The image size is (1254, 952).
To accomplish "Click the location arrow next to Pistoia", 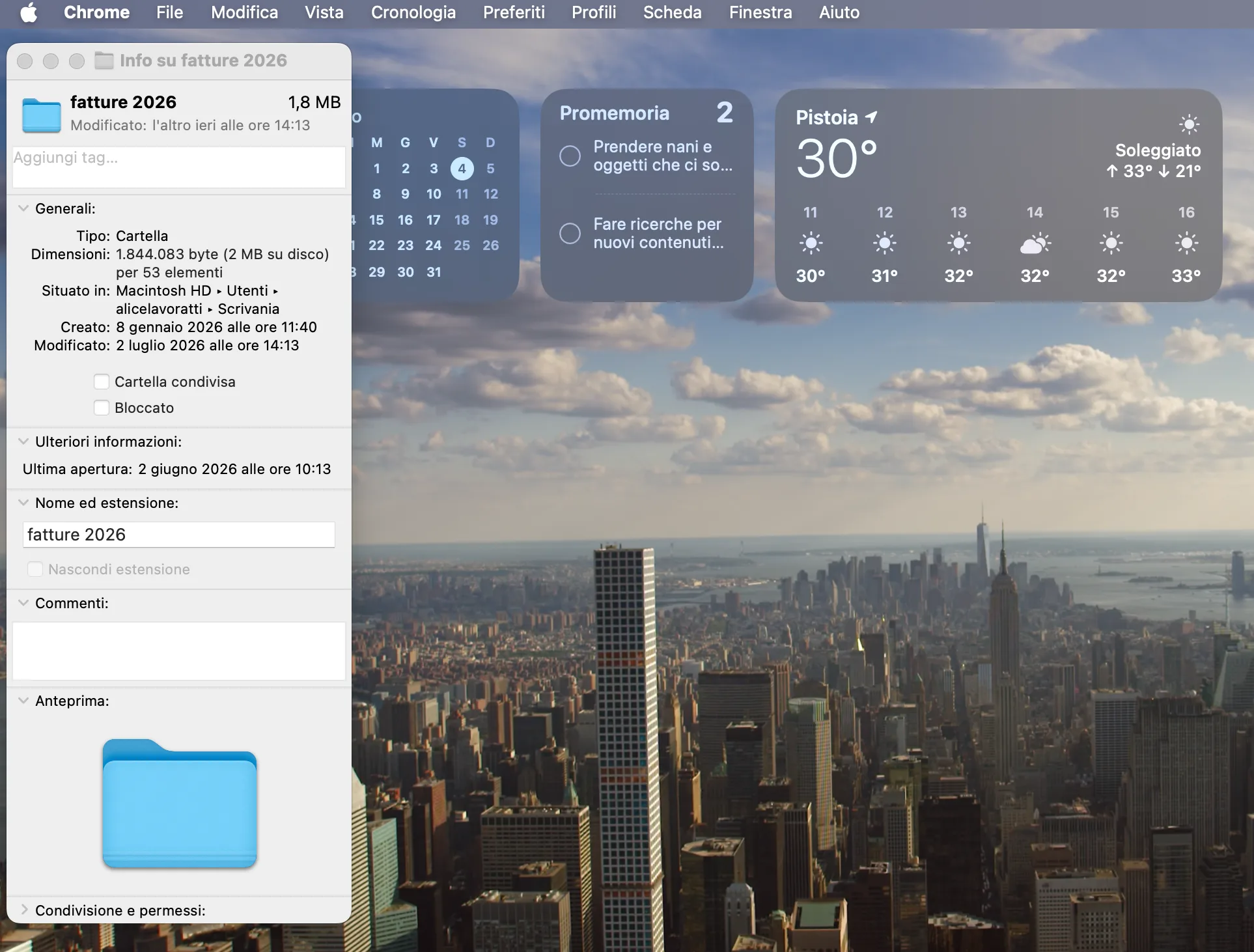I will point(872,117).
